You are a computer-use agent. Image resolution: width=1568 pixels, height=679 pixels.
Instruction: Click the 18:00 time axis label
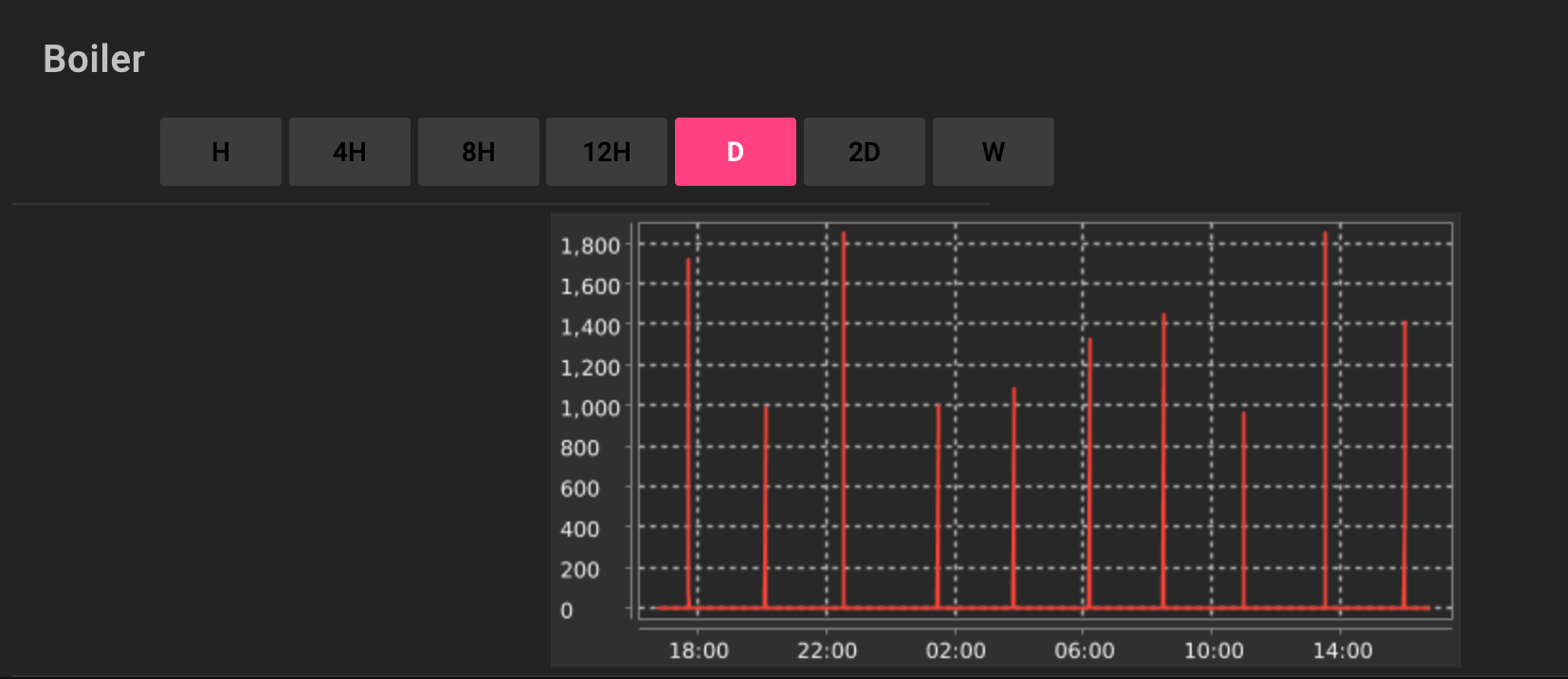tap(699, 651)
